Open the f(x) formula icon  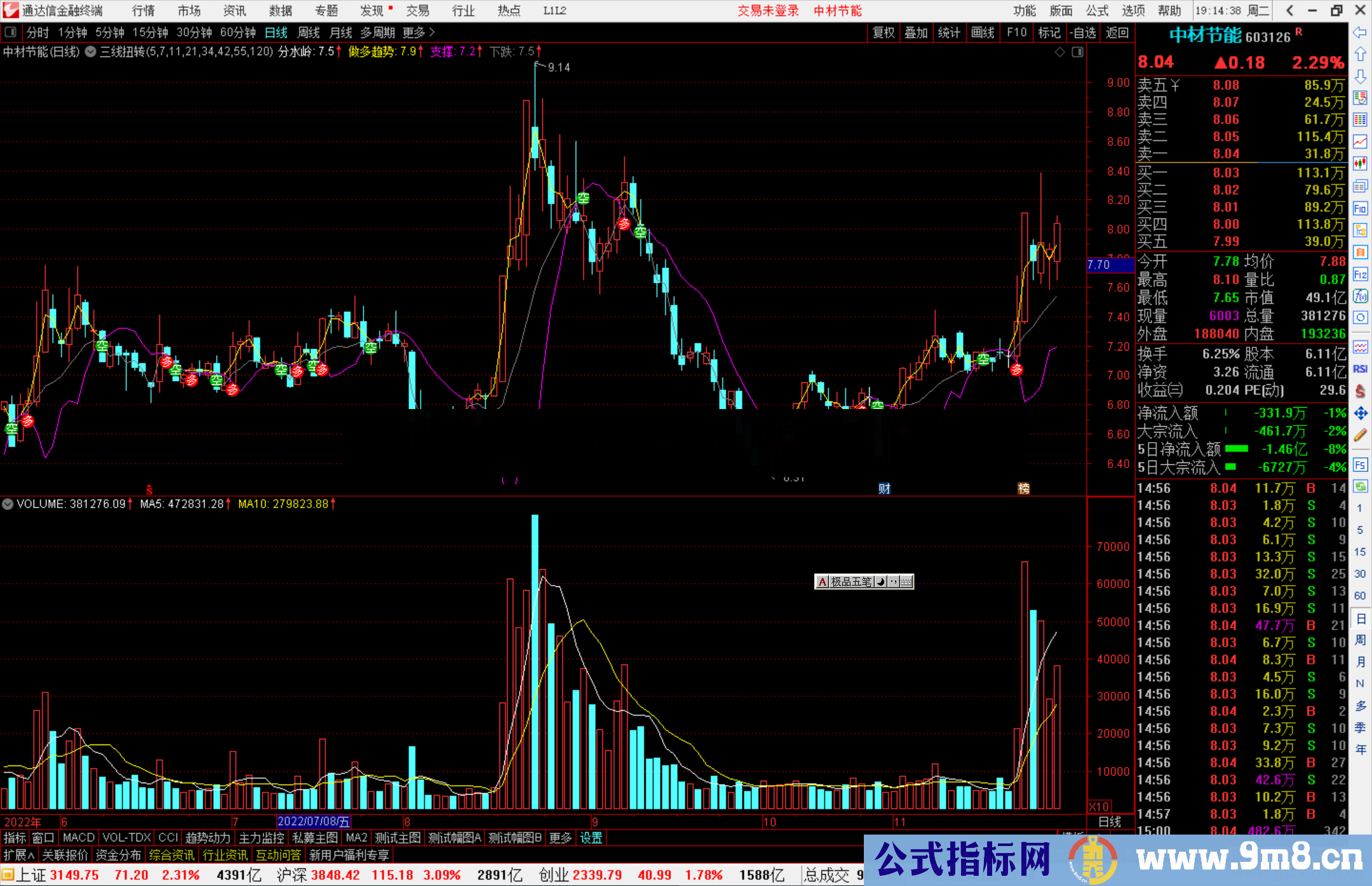[1360, 297]
